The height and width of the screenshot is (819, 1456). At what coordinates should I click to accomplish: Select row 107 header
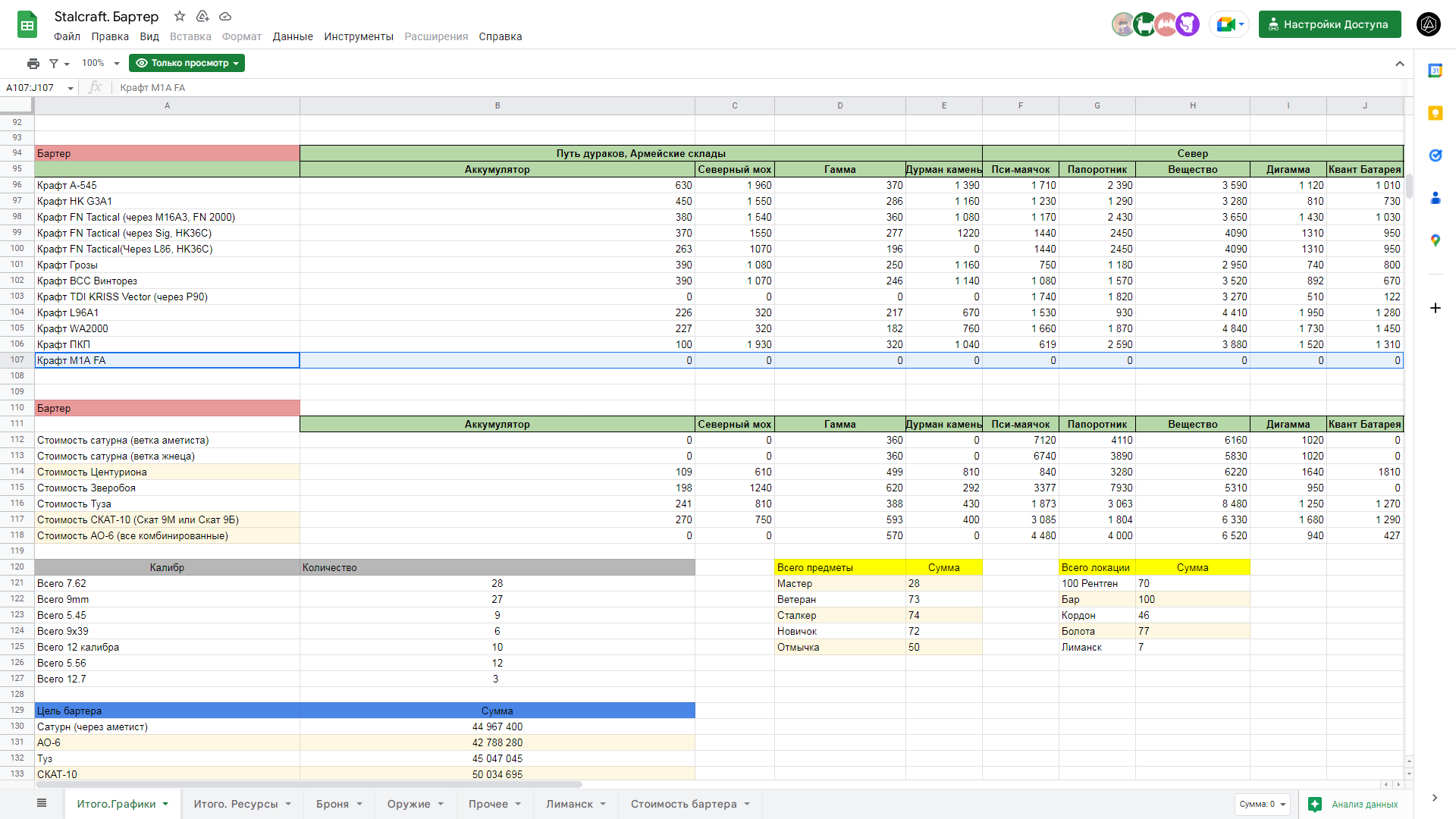[x=17, y=360]
